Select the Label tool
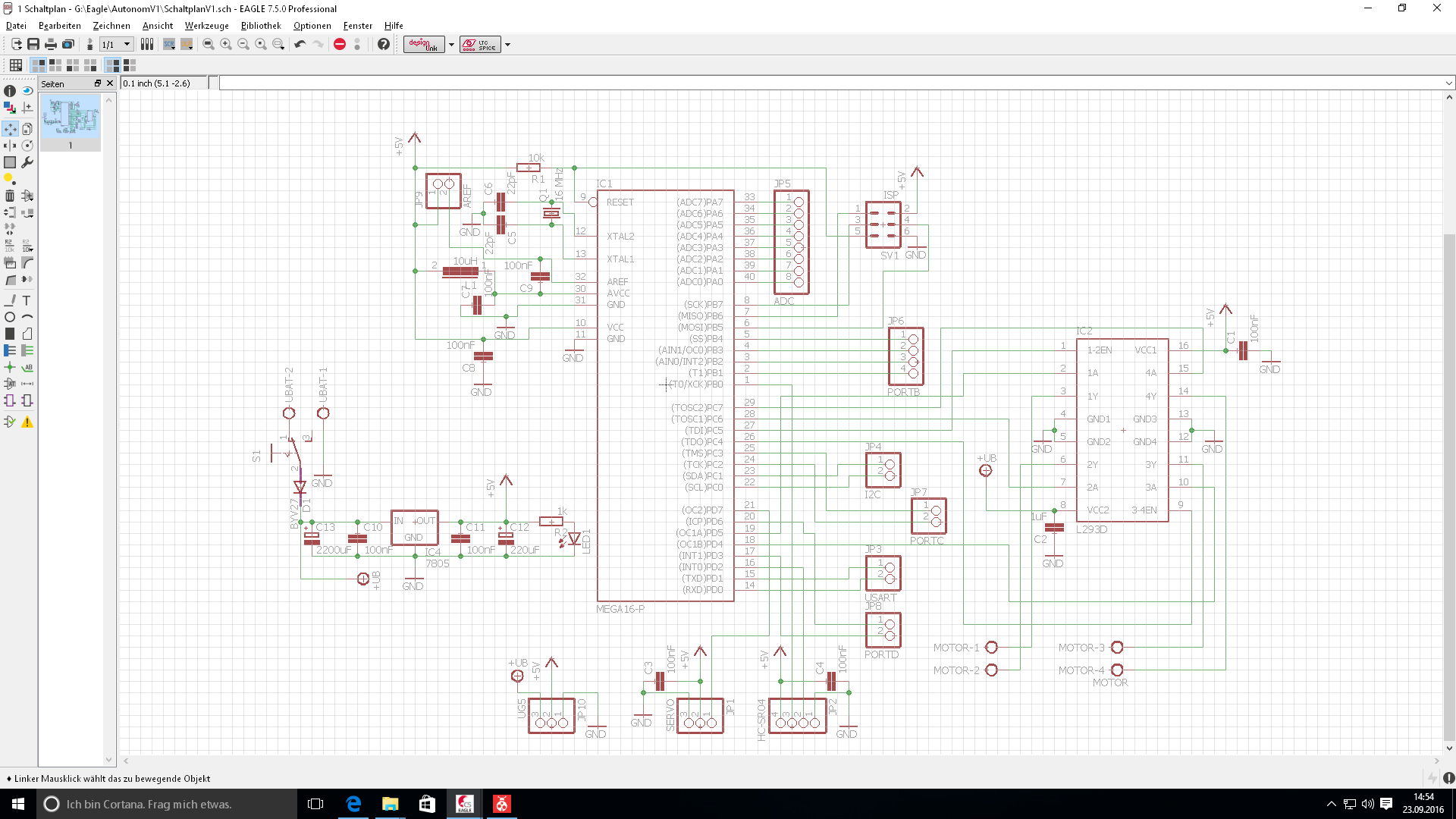Viewport: 1456px width, 819px height. 27,367
